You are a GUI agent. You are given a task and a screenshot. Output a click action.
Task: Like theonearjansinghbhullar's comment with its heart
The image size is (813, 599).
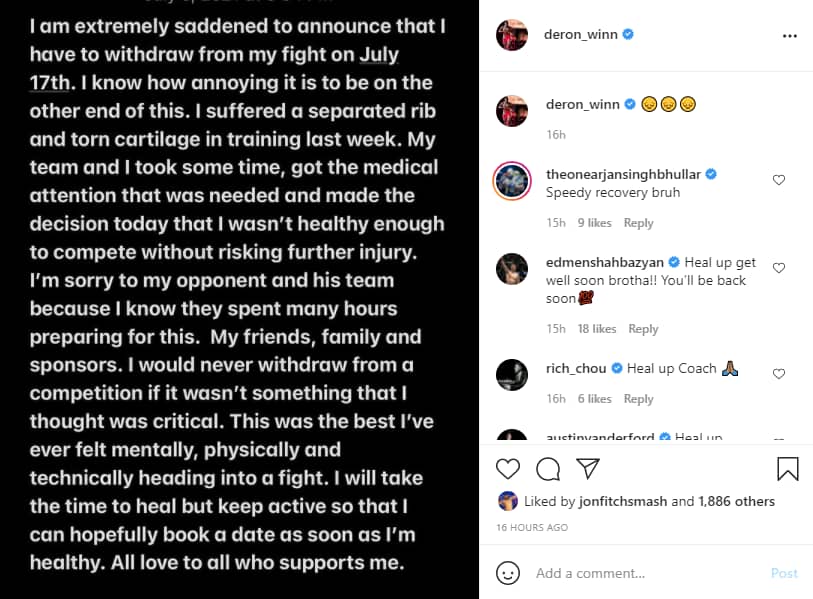point(779,180)
